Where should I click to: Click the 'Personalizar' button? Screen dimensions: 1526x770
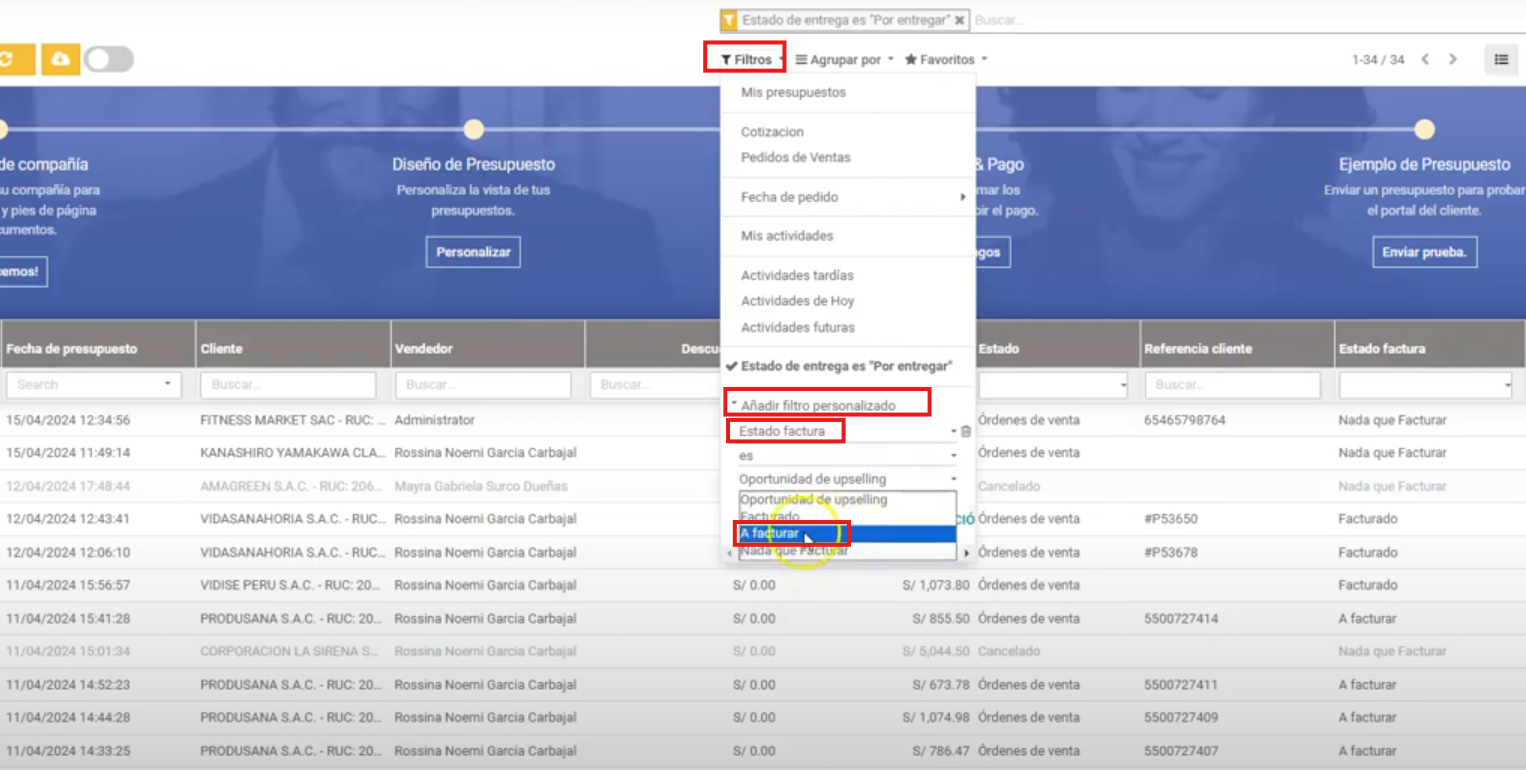click(x=473, y=252)
